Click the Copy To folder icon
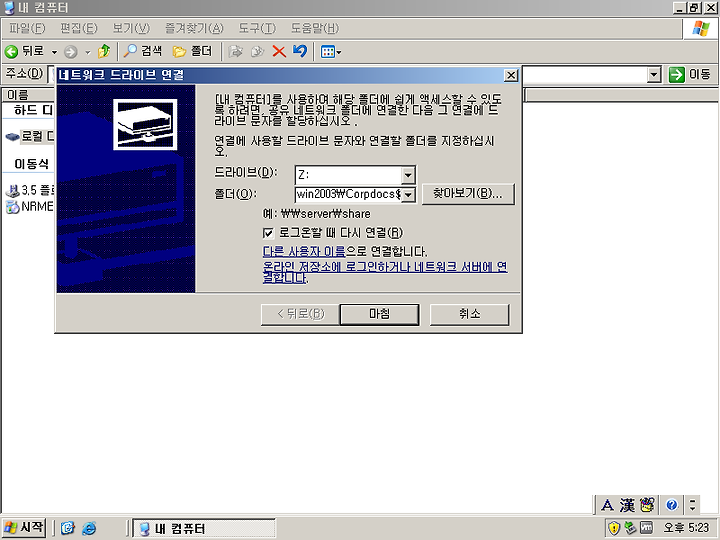Image resolution: width=720 pixels, height=540 pixels. [258, 51]
